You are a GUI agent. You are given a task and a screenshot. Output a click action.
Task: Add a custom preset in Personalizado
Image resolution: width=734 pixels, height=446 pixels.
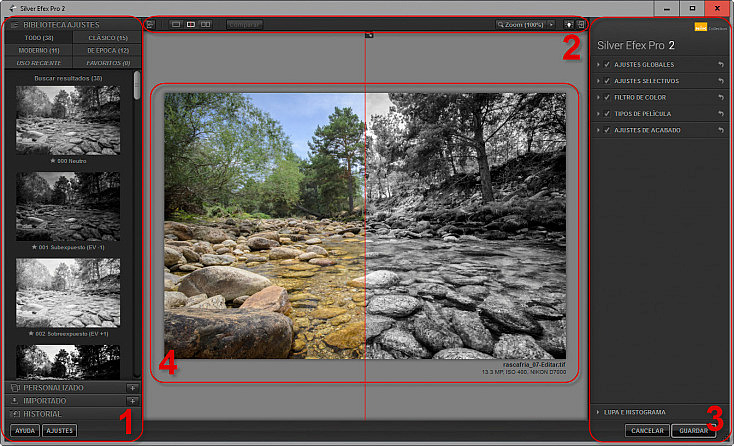[x=132, y=388]
